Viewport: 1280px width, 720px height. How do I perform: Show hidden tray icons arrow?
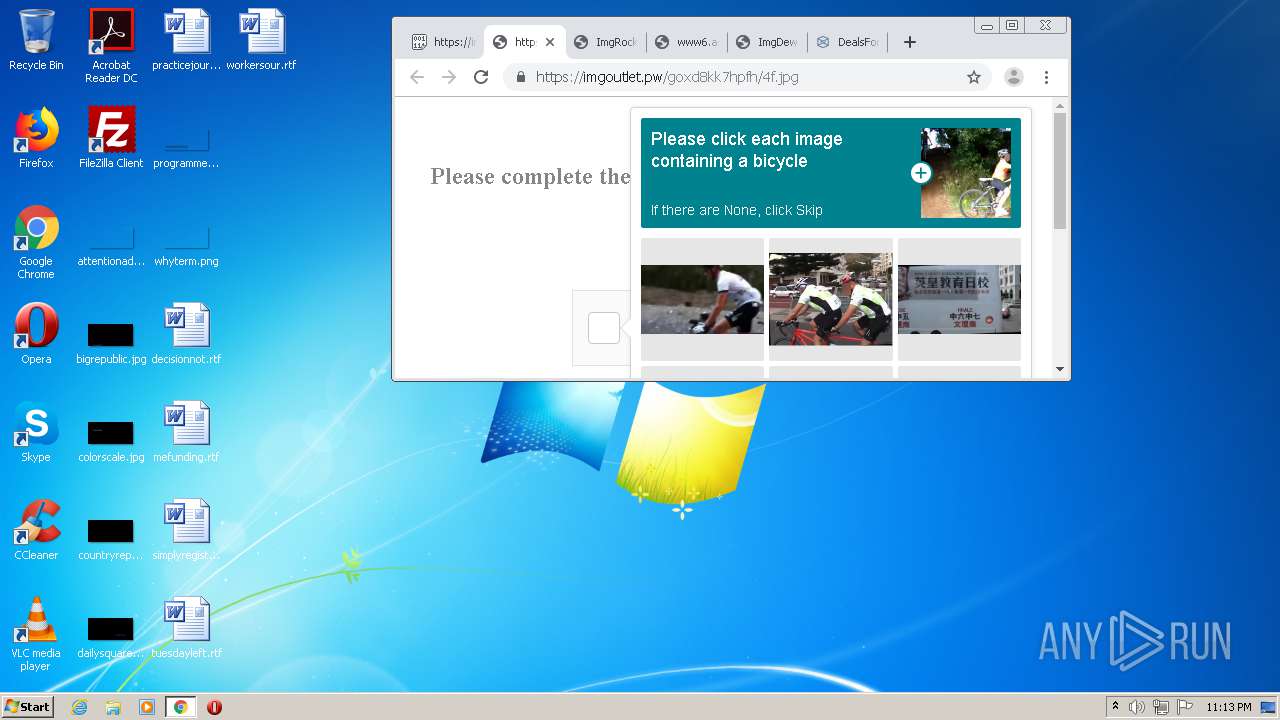point(1115,707)
